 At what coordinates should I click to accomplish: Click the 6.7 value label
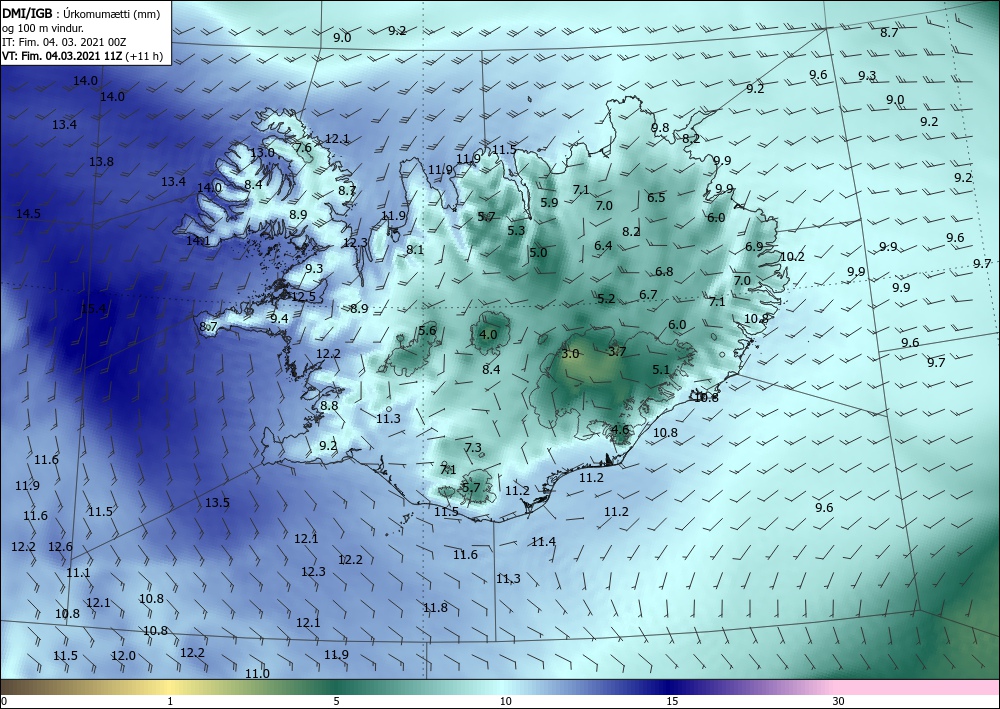pyautogui.click(x=648, y=295)
